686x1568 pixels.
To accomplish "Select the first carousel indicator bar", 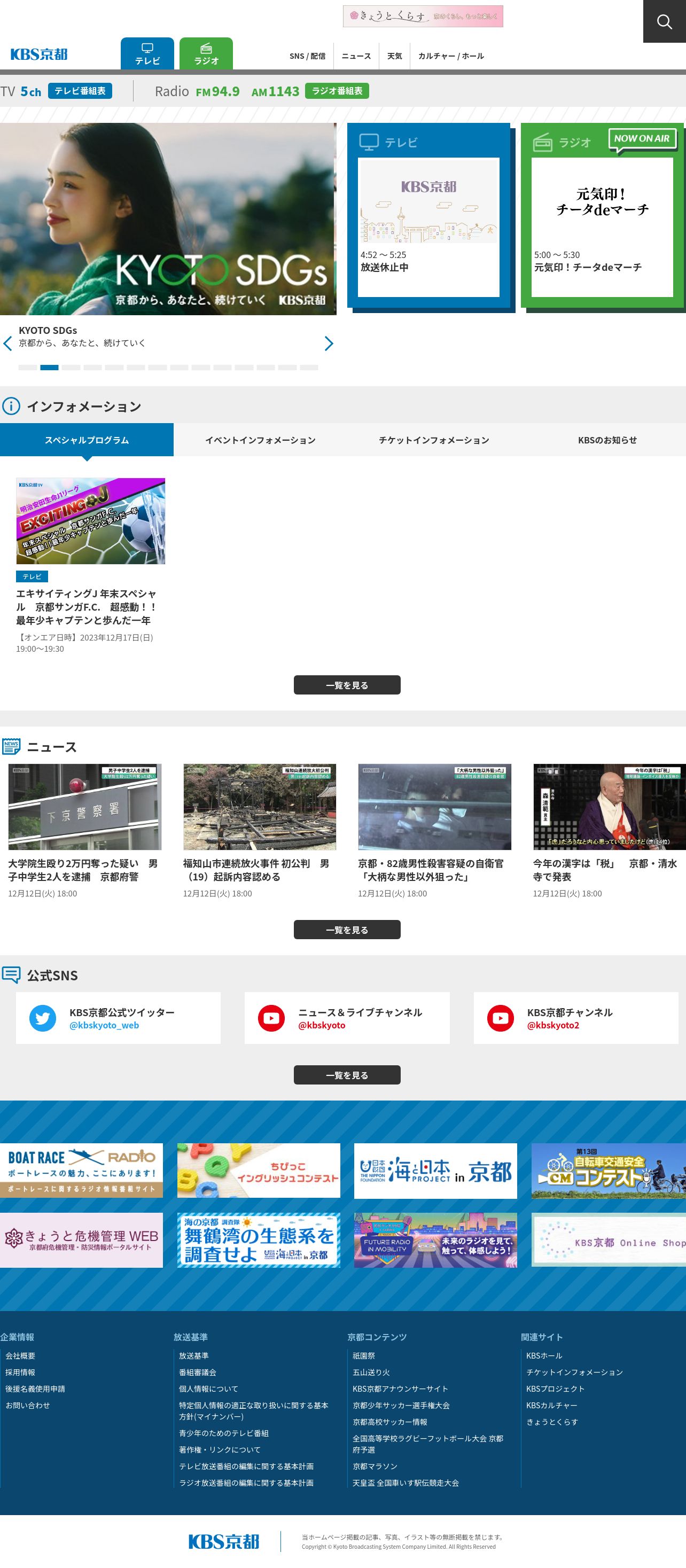I will (x=27, y=368).
